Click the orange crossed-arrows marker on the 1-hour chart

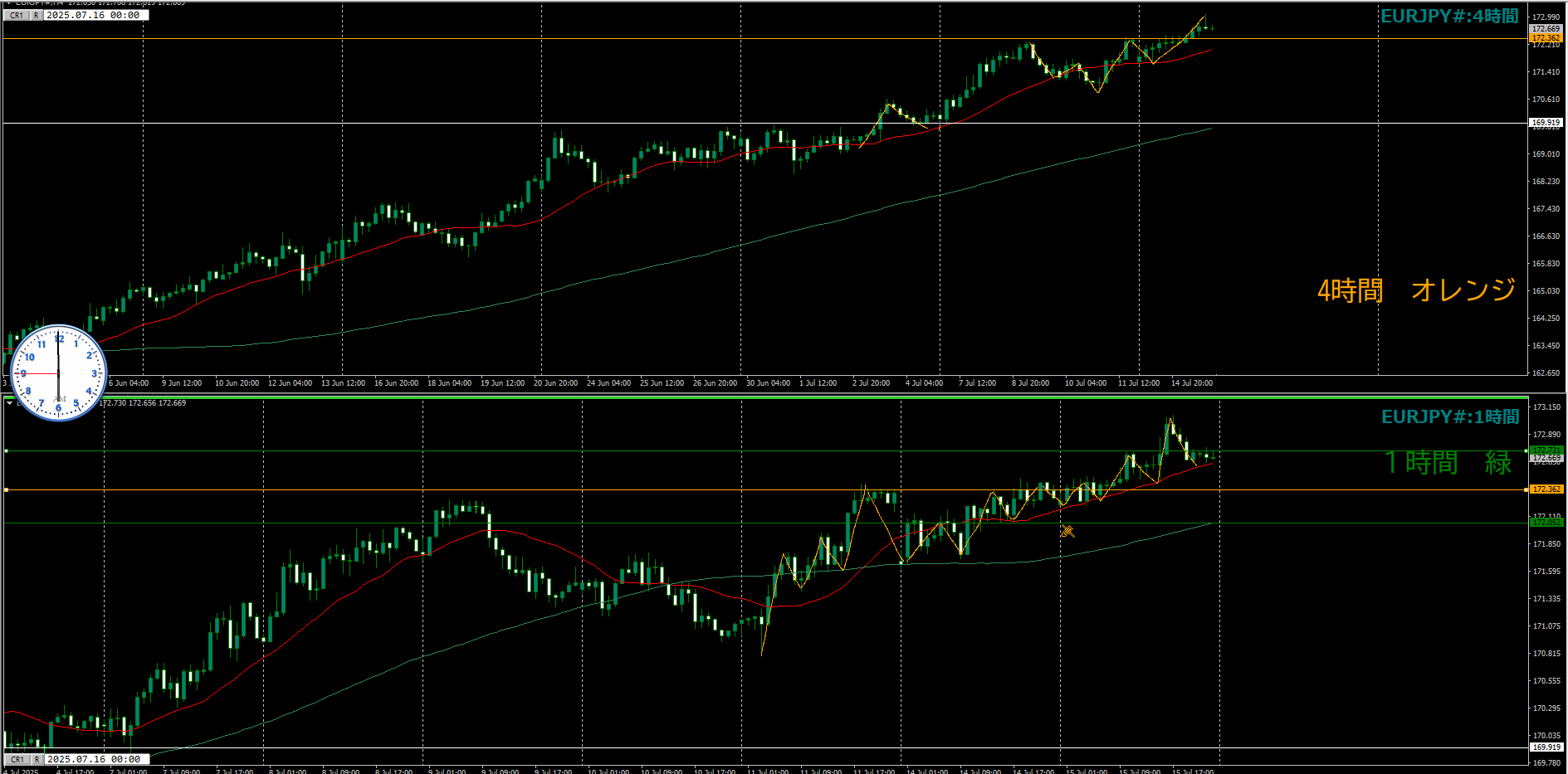click(x=1067, y=531)
